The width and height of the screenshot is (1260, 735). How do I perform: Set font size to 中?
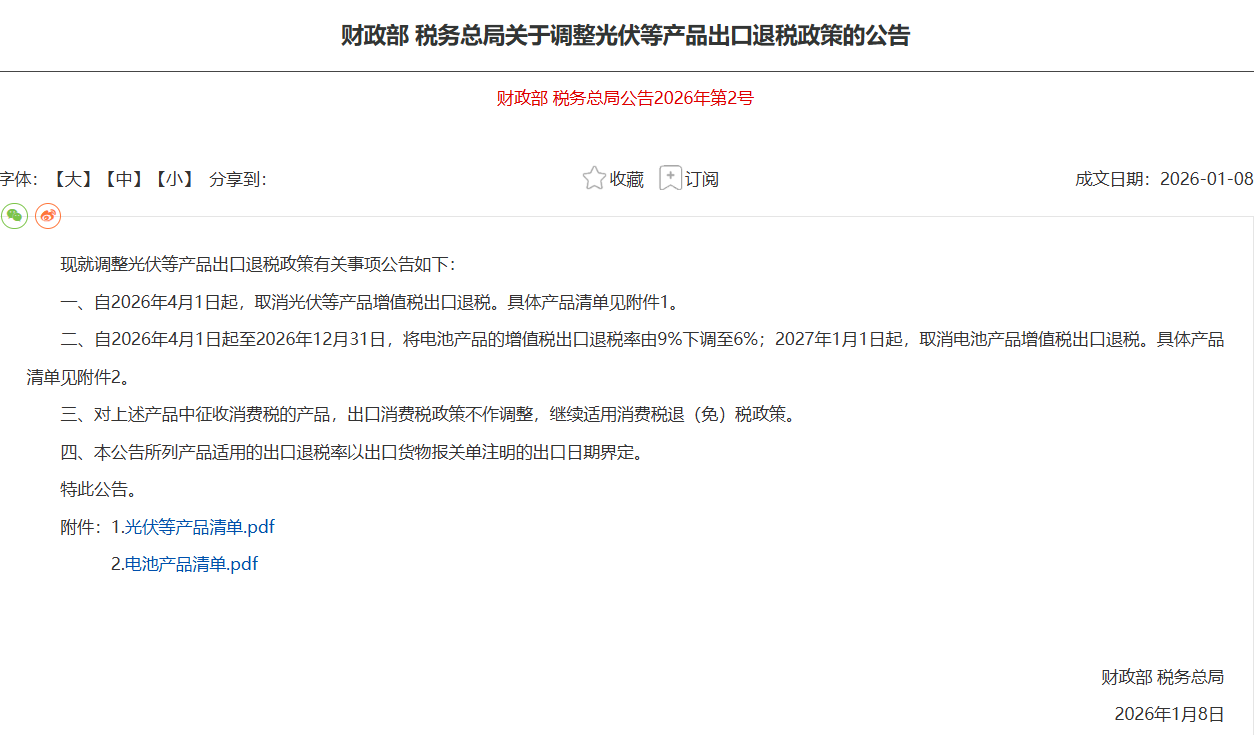(x=123, y=180)
